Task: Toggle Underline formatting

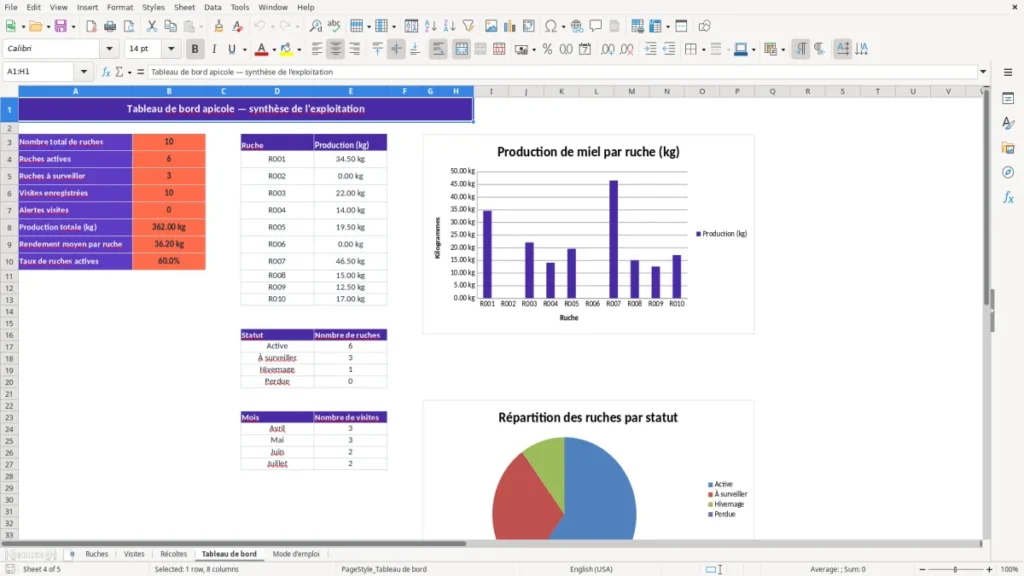Action: pyautogui.click(x=231, y=49)
